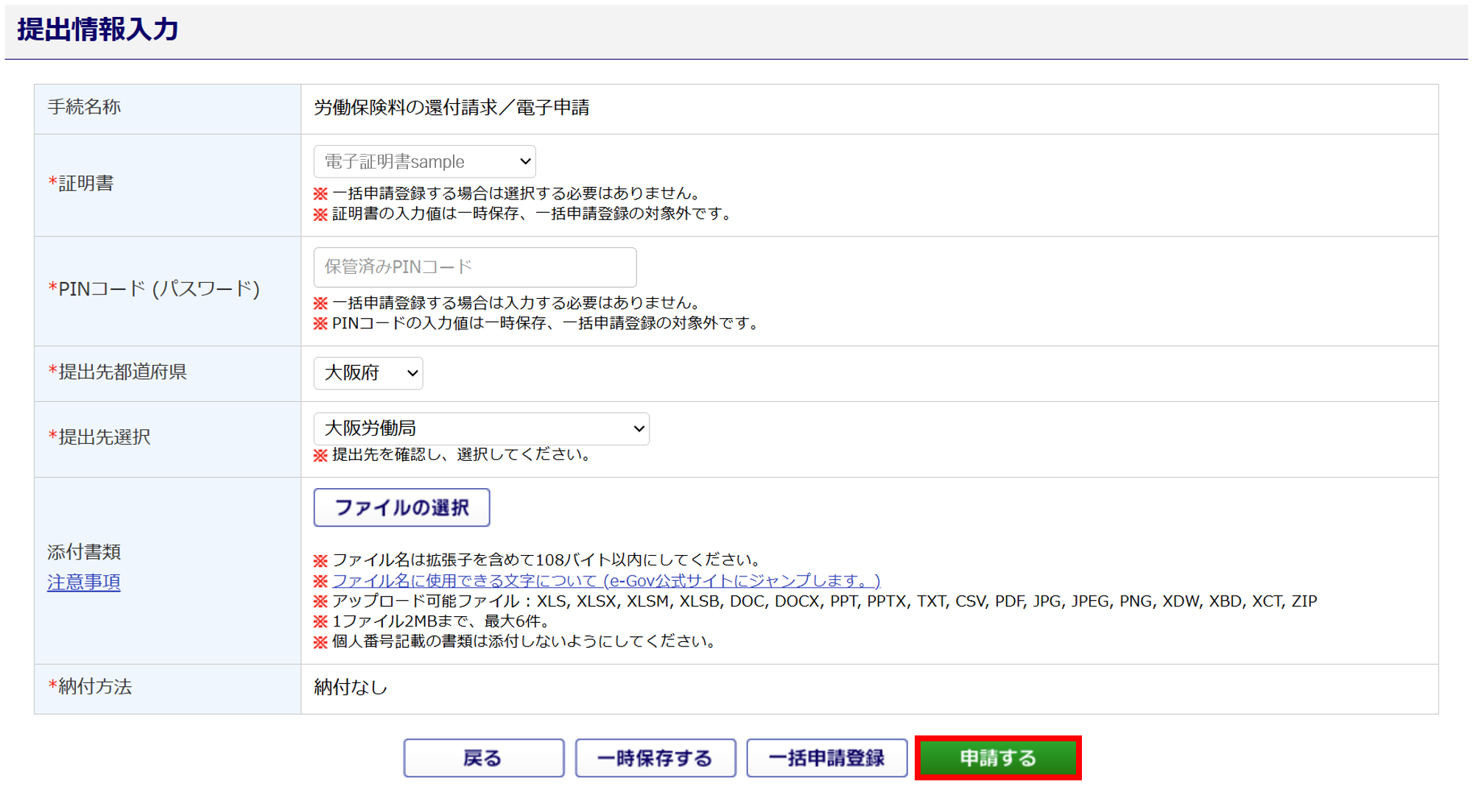Submit with the green 申請する button
This screenshot has width=1473, height=812.
(x=998, y=758)
